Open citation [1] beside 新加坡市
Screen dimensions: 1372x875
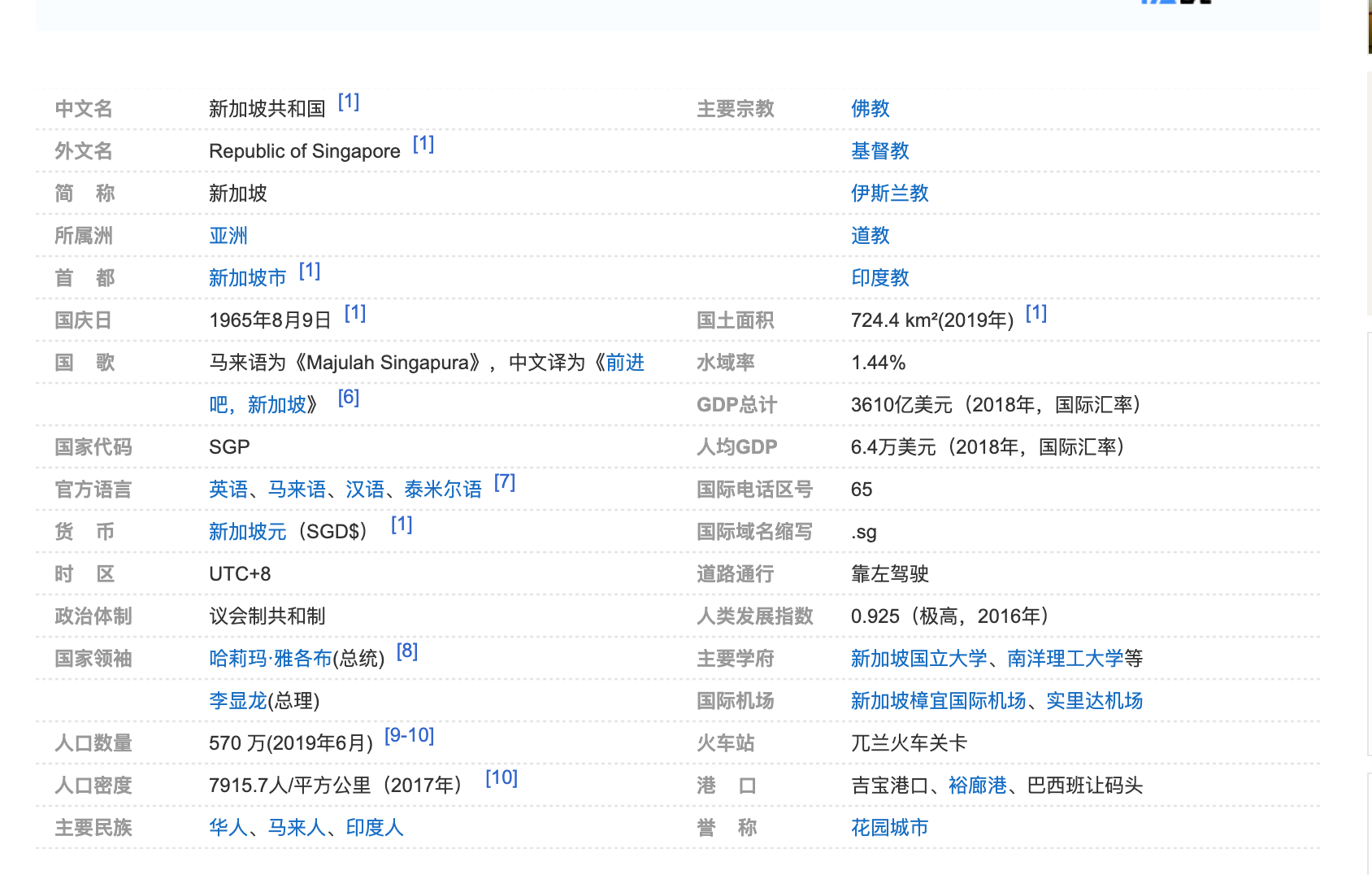310,271
